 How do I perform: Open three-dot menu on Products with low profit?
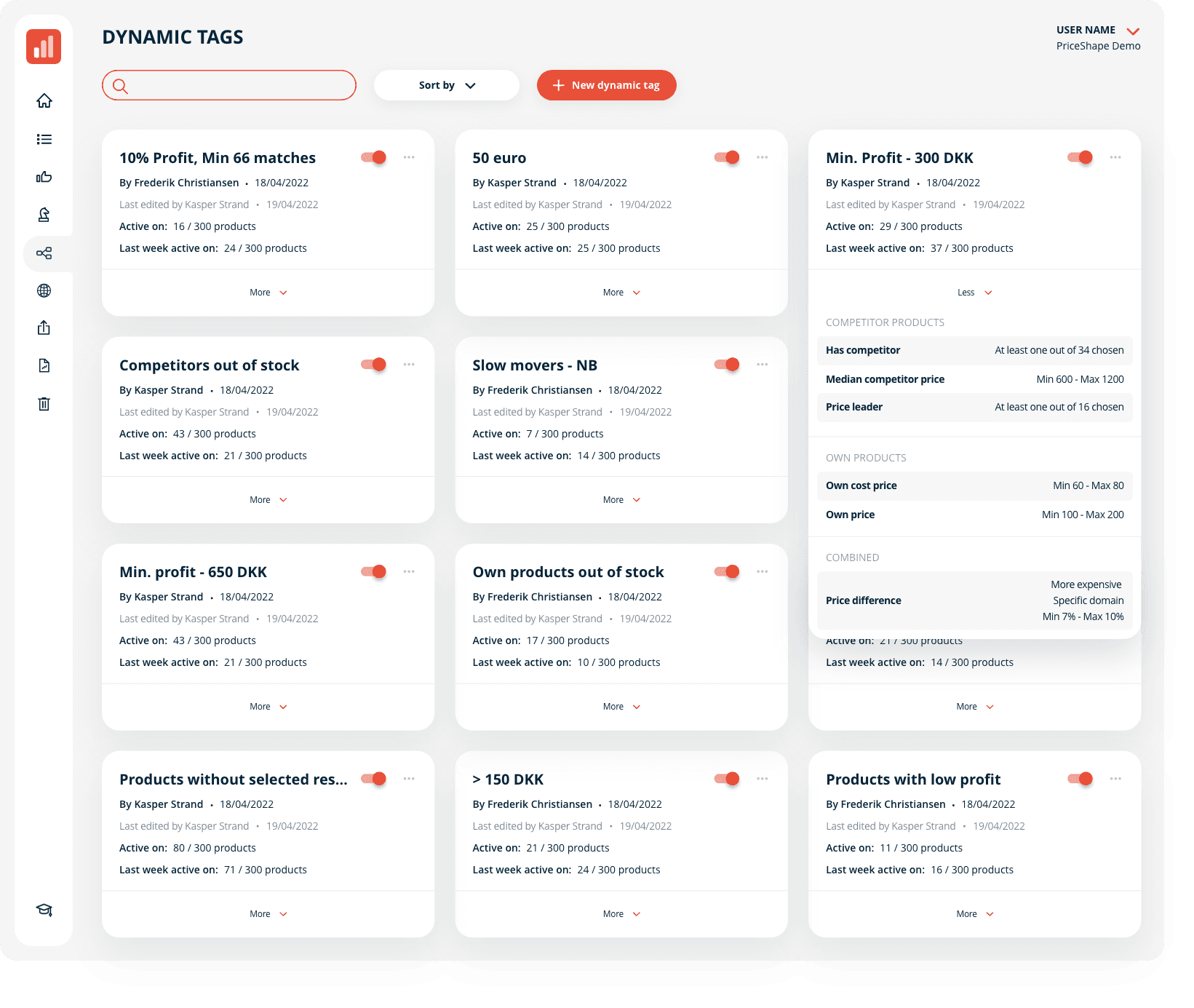coord(1115,779)
